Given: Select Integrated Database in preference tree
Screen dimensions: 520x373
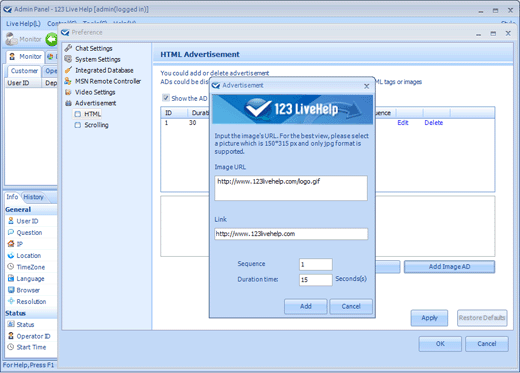Looking at the screenshot, I should (x=104, y=70).
